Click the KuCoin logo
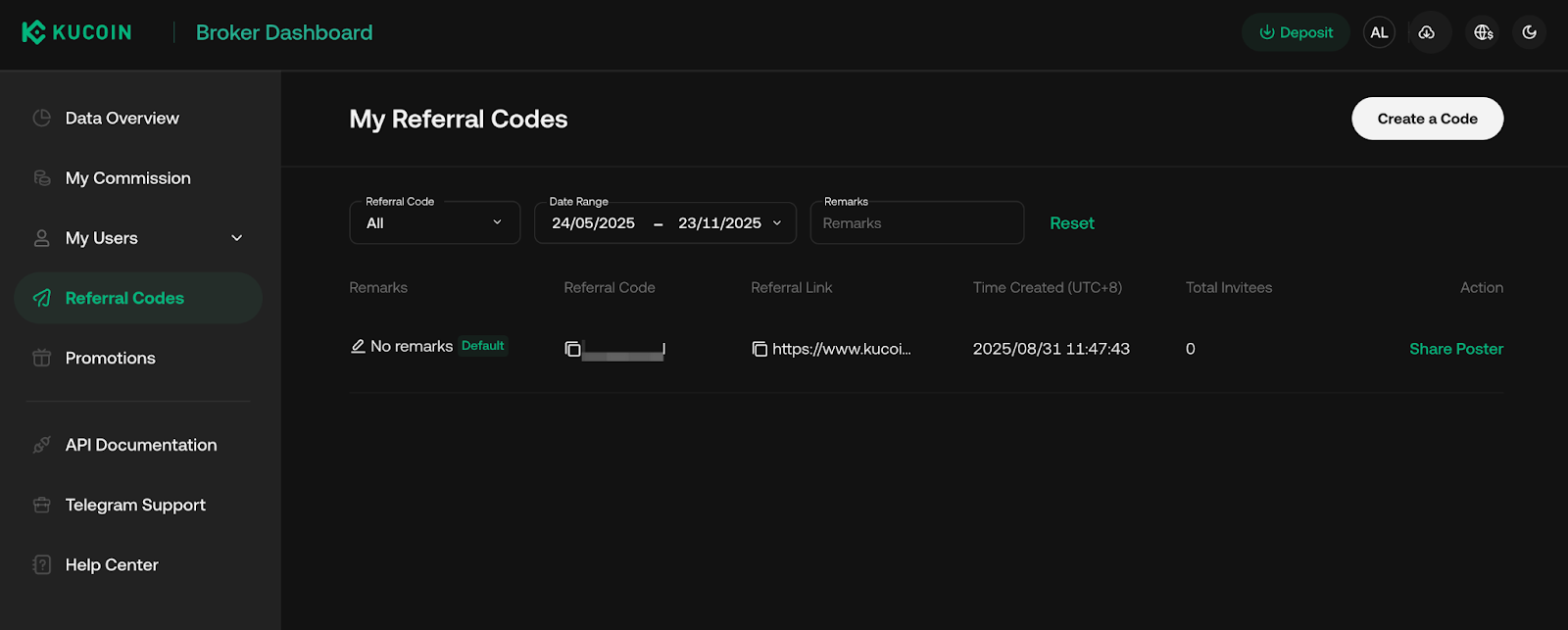Screen dimensions: 1568x630 pos(76,32)
